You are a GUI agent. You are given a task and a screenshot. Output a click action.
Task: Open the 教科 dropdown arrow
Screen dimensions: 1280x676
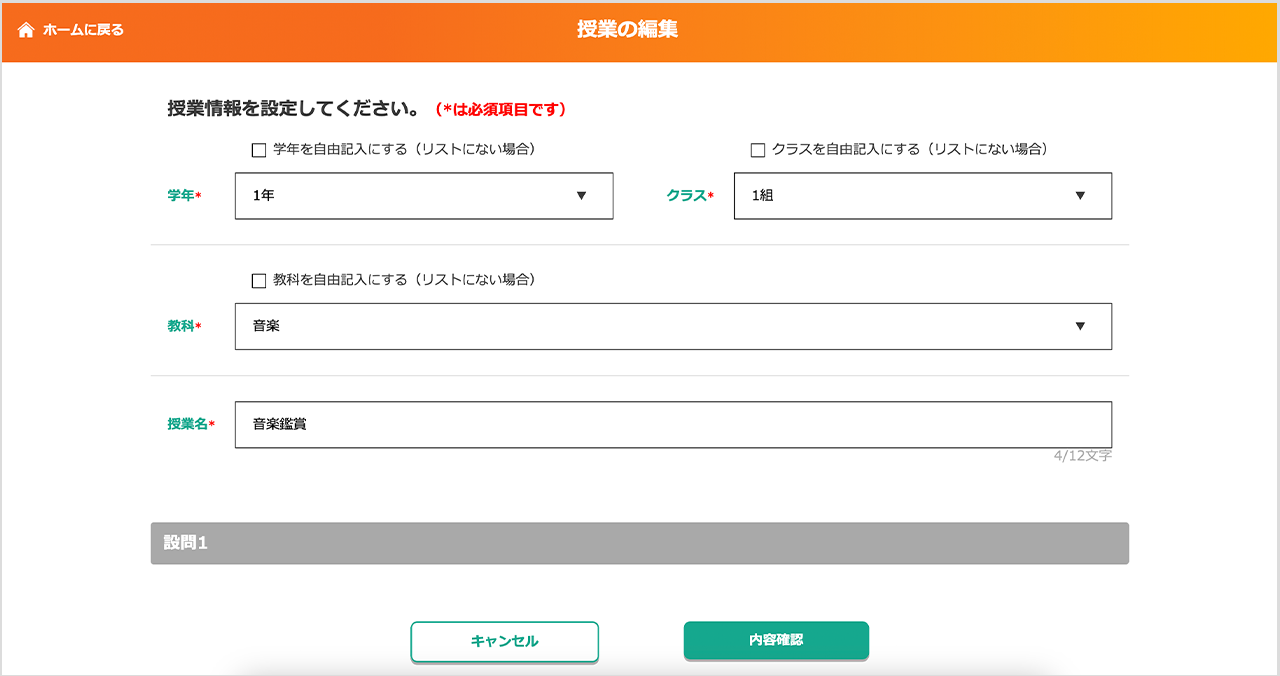coord(1080,326)
